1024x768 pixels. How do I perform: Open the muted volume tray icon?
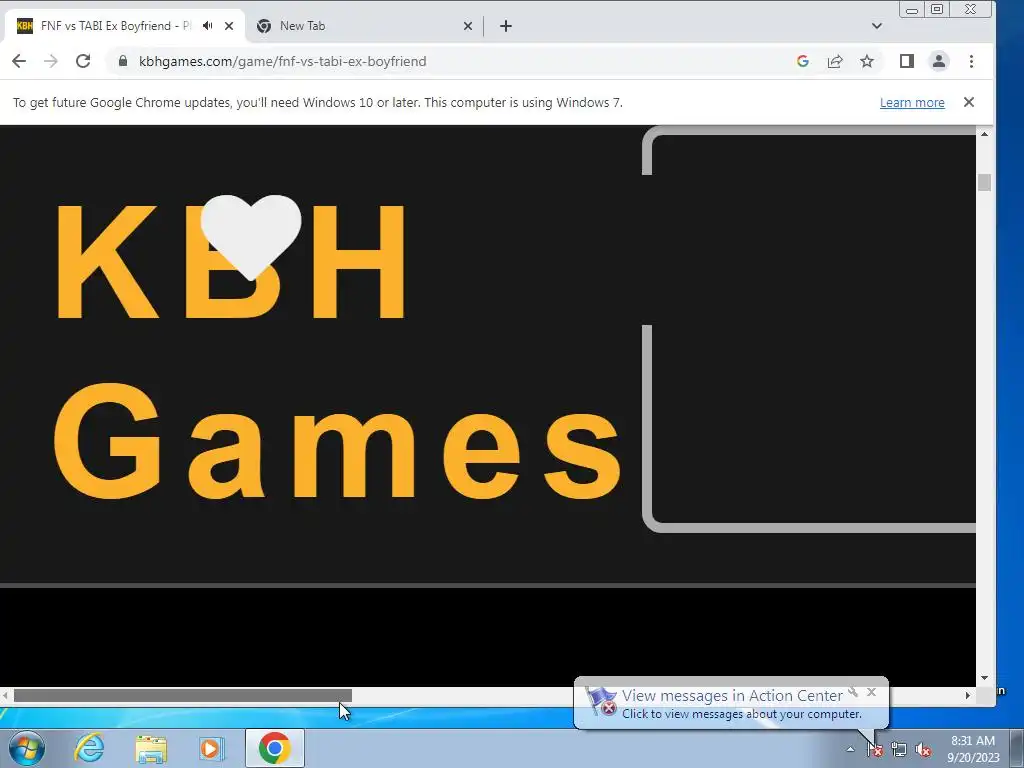(x=923, y=749)
